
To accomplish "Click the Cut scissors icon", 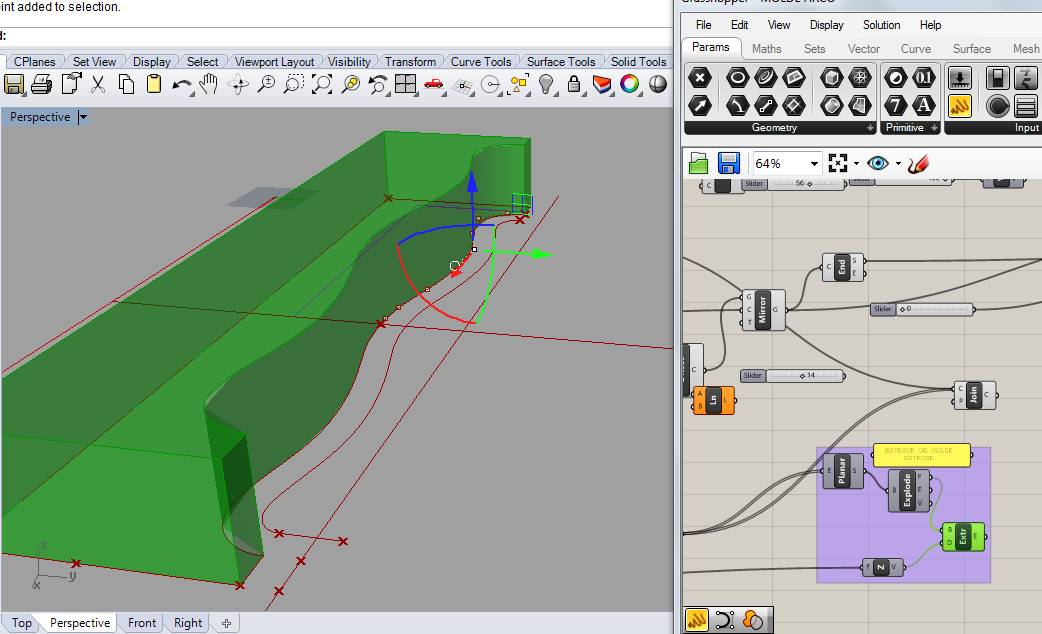I will coord(98,84).
